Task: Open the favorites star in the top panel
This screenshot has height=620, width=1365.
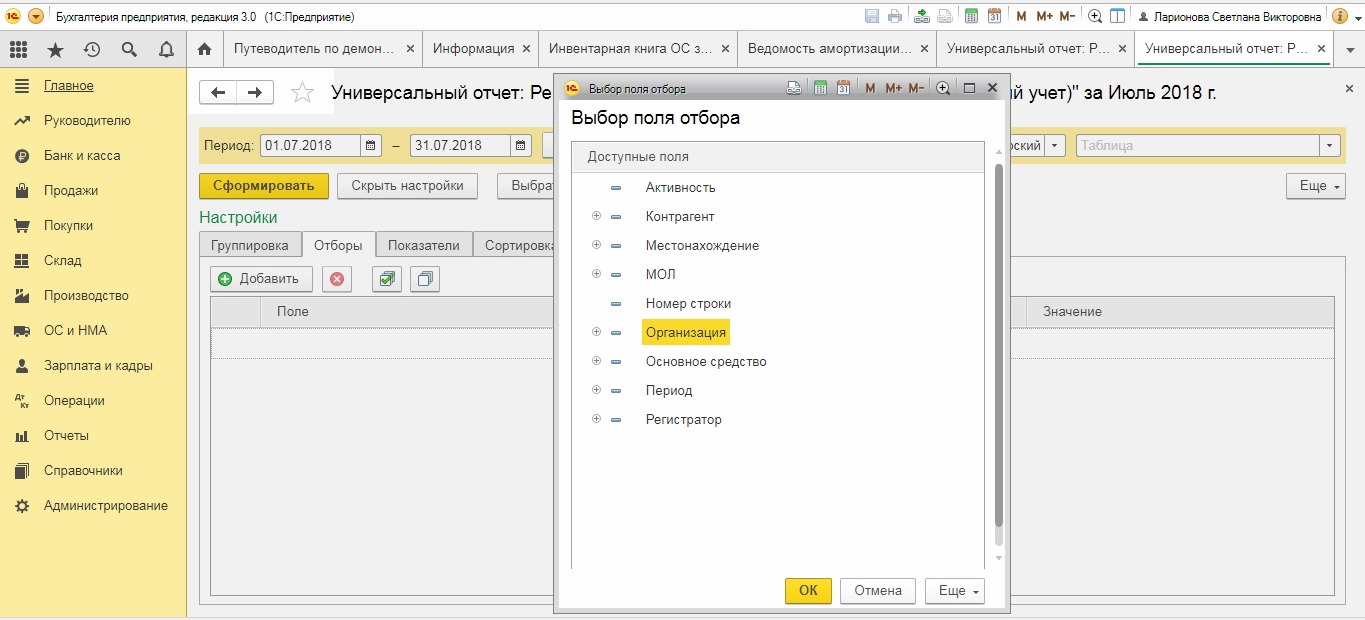Action: (x=55, y=49)
